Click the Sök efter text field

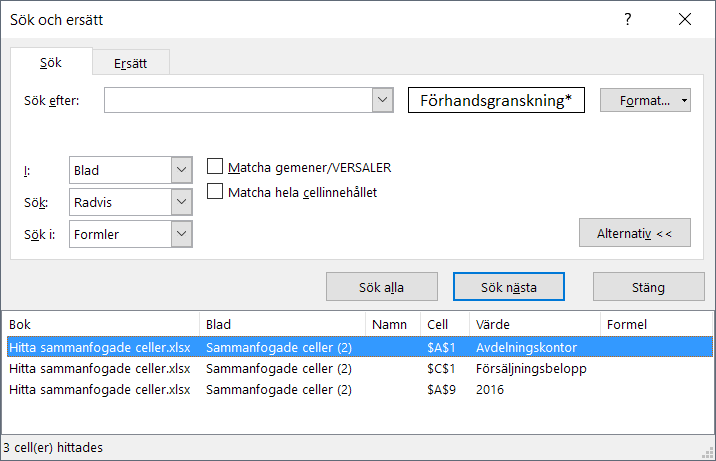tap(237, 100)
